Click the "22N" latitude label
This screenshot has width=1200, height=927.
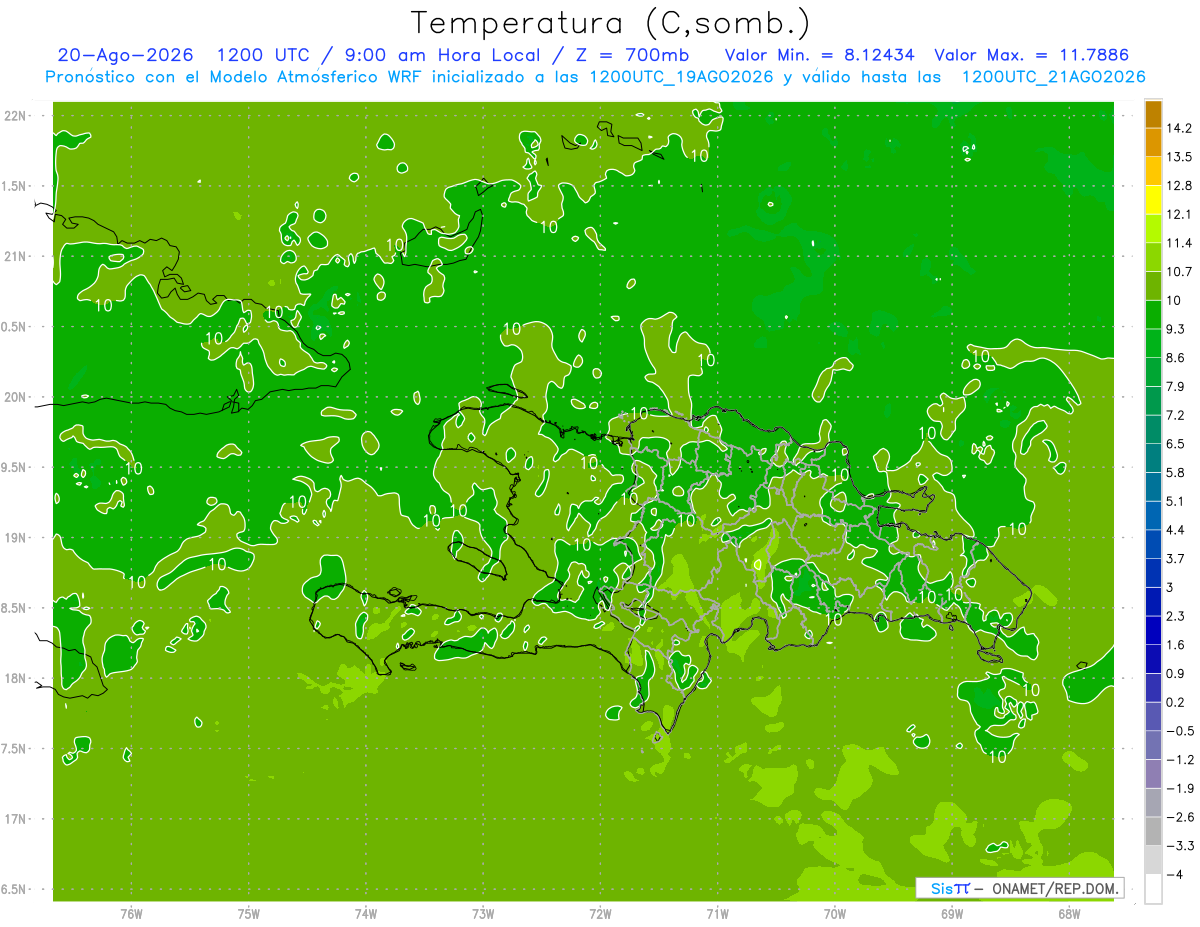point(17,116)
